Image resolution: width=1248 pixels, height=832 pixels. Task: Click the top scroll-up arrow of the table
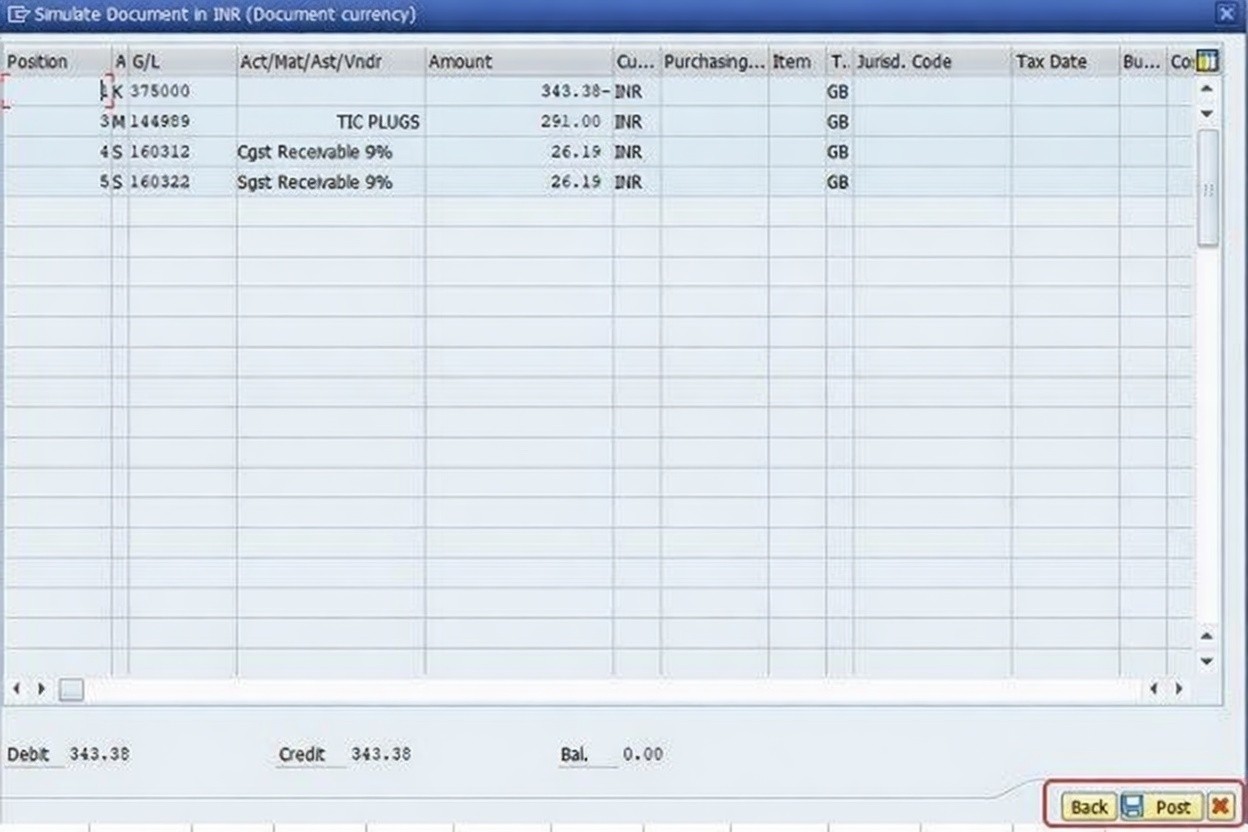(1207, 90)
